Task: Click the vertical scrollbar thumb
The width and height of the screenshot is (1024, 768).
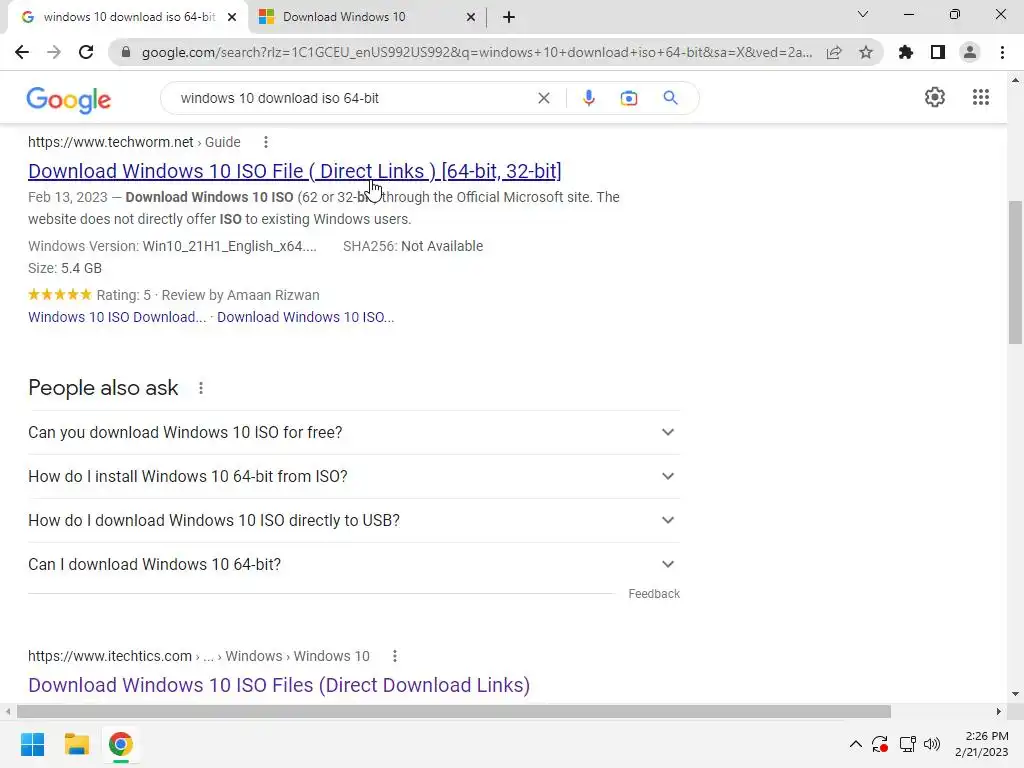Action: (x=1015, y=272)
